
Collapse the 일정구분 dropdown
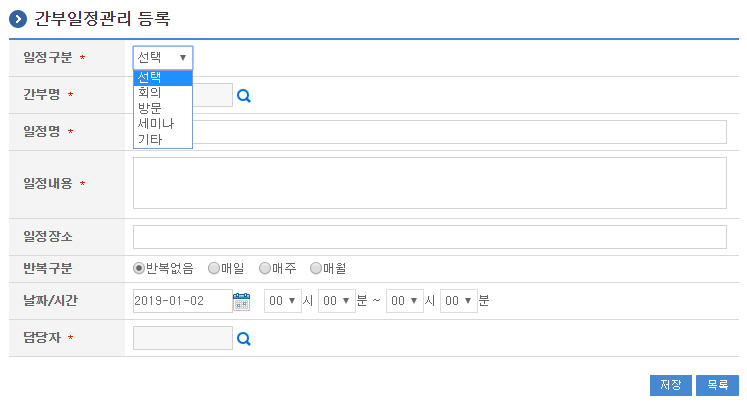pos(163,58)
